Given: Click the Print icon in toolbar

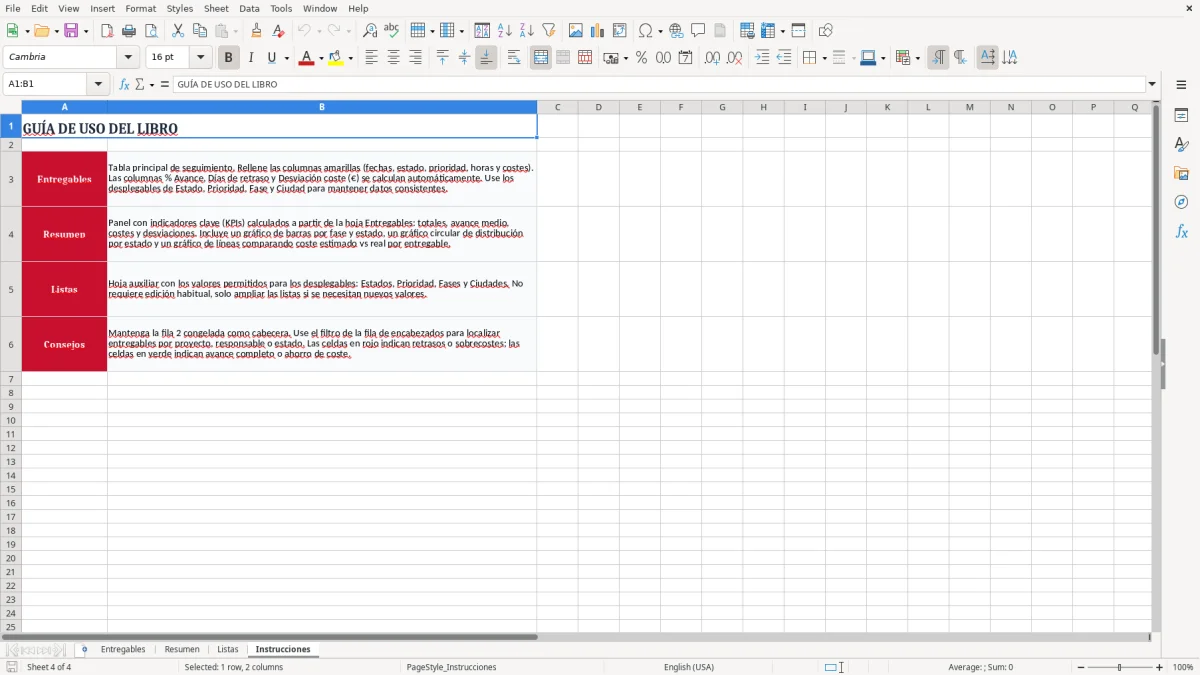Looking at the screenshot, I should click(129, 31).
